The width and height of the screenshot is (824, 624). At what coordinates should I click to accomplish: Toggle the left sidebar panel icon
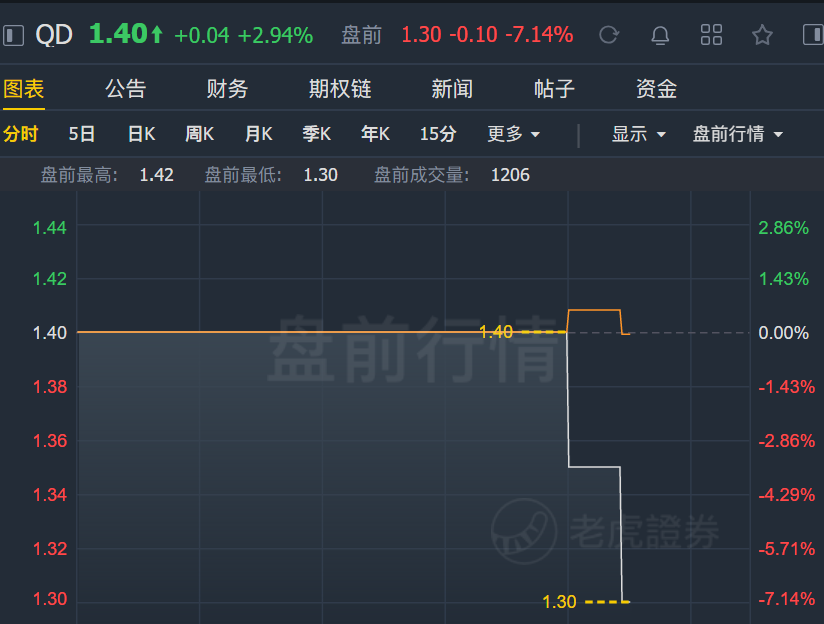coord(13,35)
